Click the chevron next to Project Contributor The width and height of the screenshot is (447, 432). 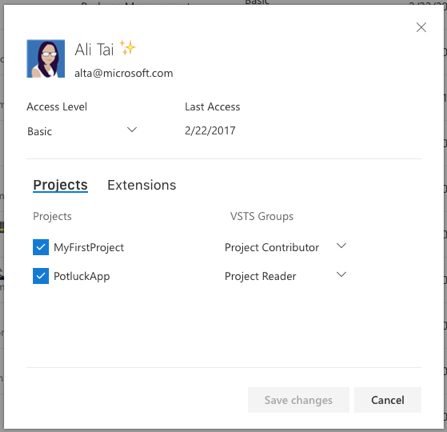341,246
